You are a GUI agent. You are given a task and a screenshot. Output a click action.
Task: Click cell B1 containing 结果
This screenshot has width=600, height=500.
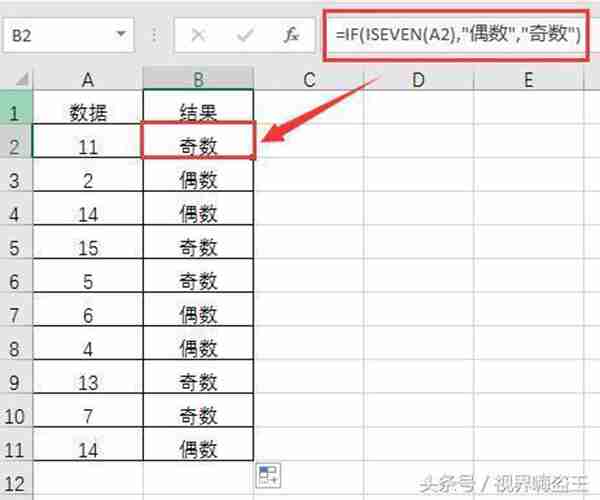tap(198, 108)
